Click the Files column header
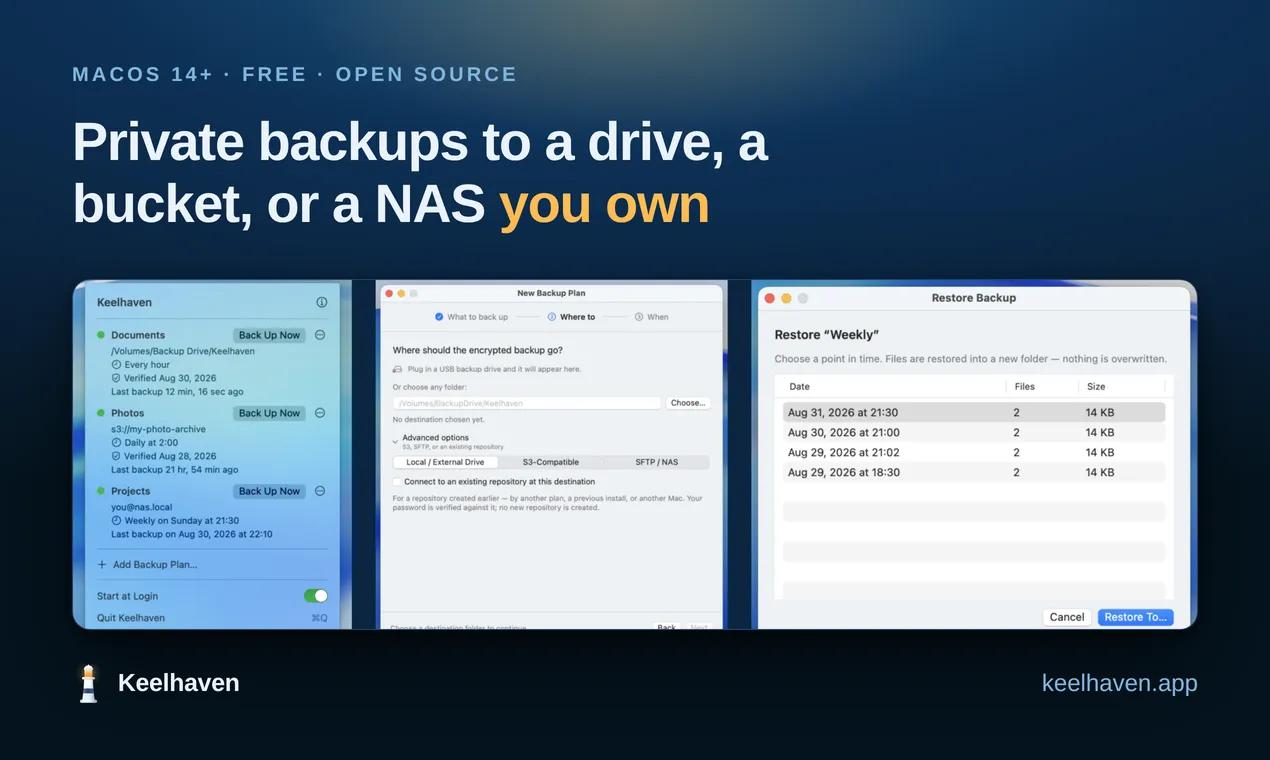 [1024, 386]
